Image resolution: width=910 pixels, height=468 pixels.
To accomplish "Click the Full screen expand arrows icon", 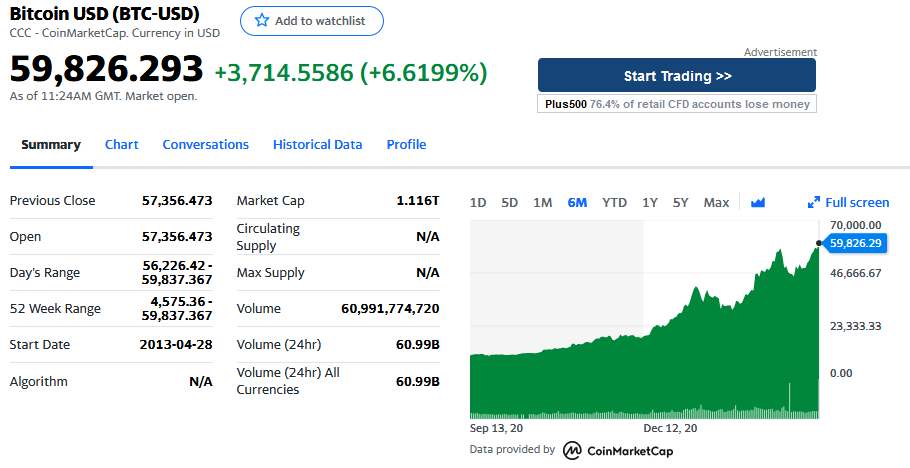I will (x=814, y=202).
